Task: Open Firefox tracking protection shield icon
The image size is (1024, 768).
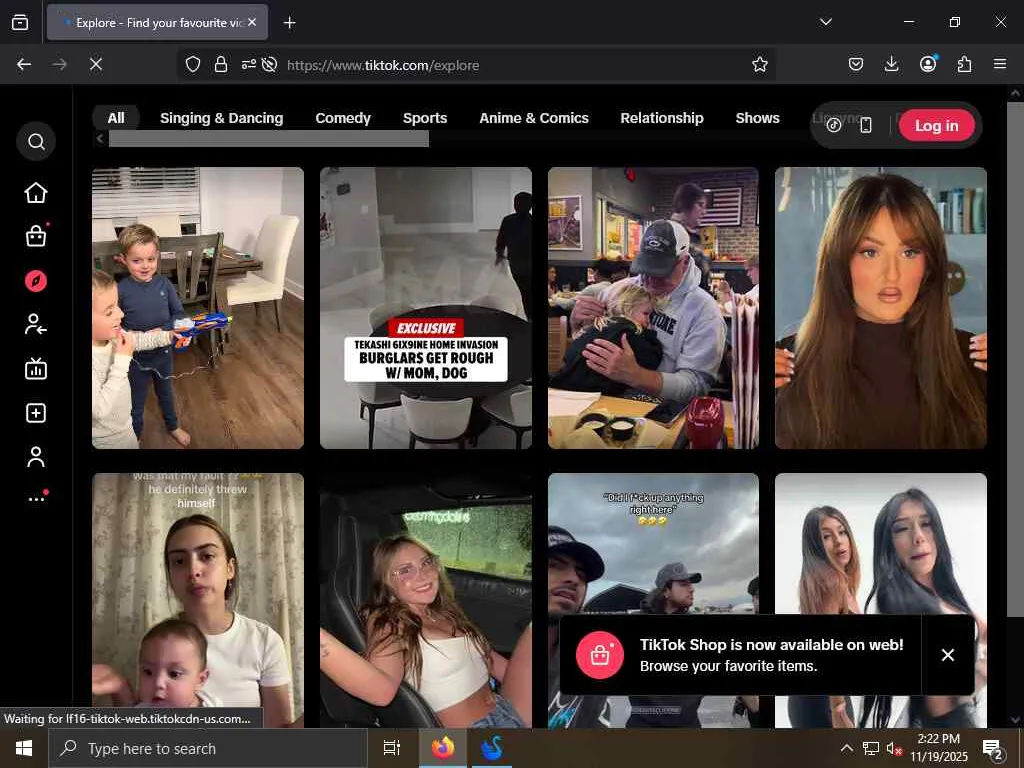Action: (193, 65)
